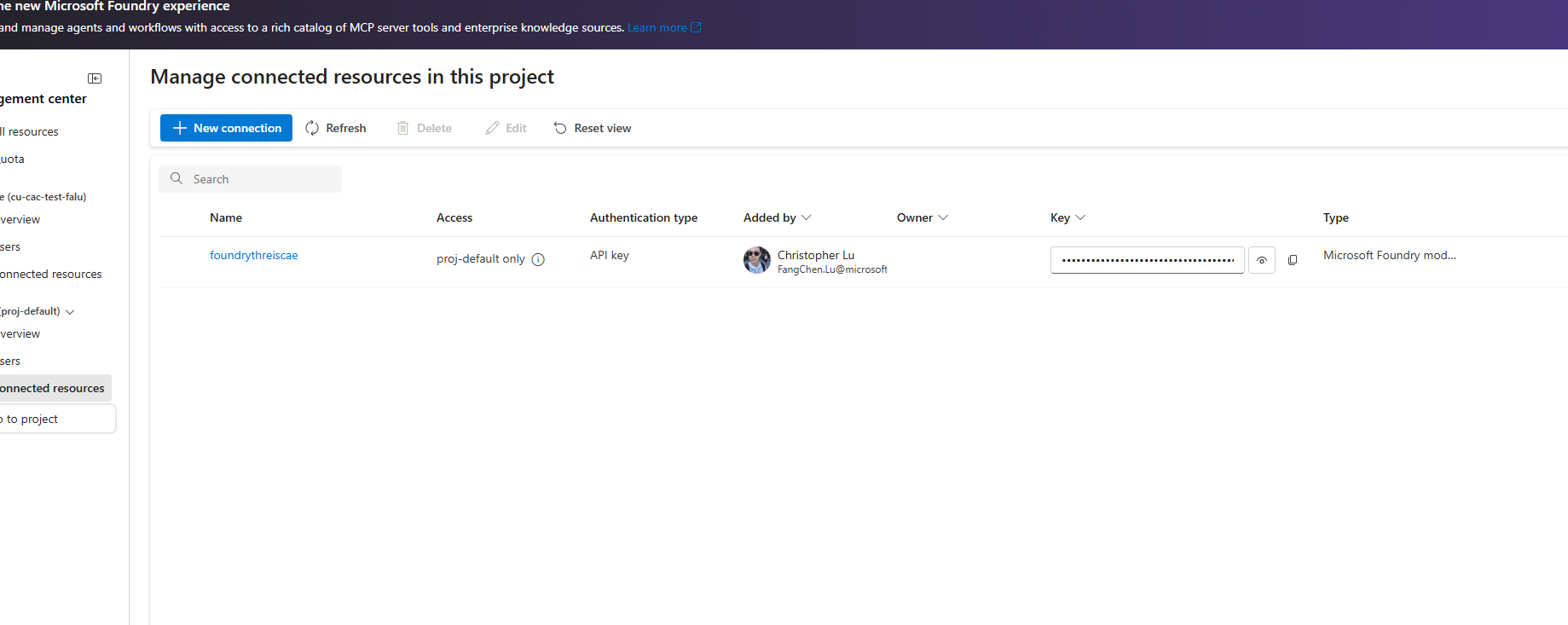Open the Learn more link

664,27
